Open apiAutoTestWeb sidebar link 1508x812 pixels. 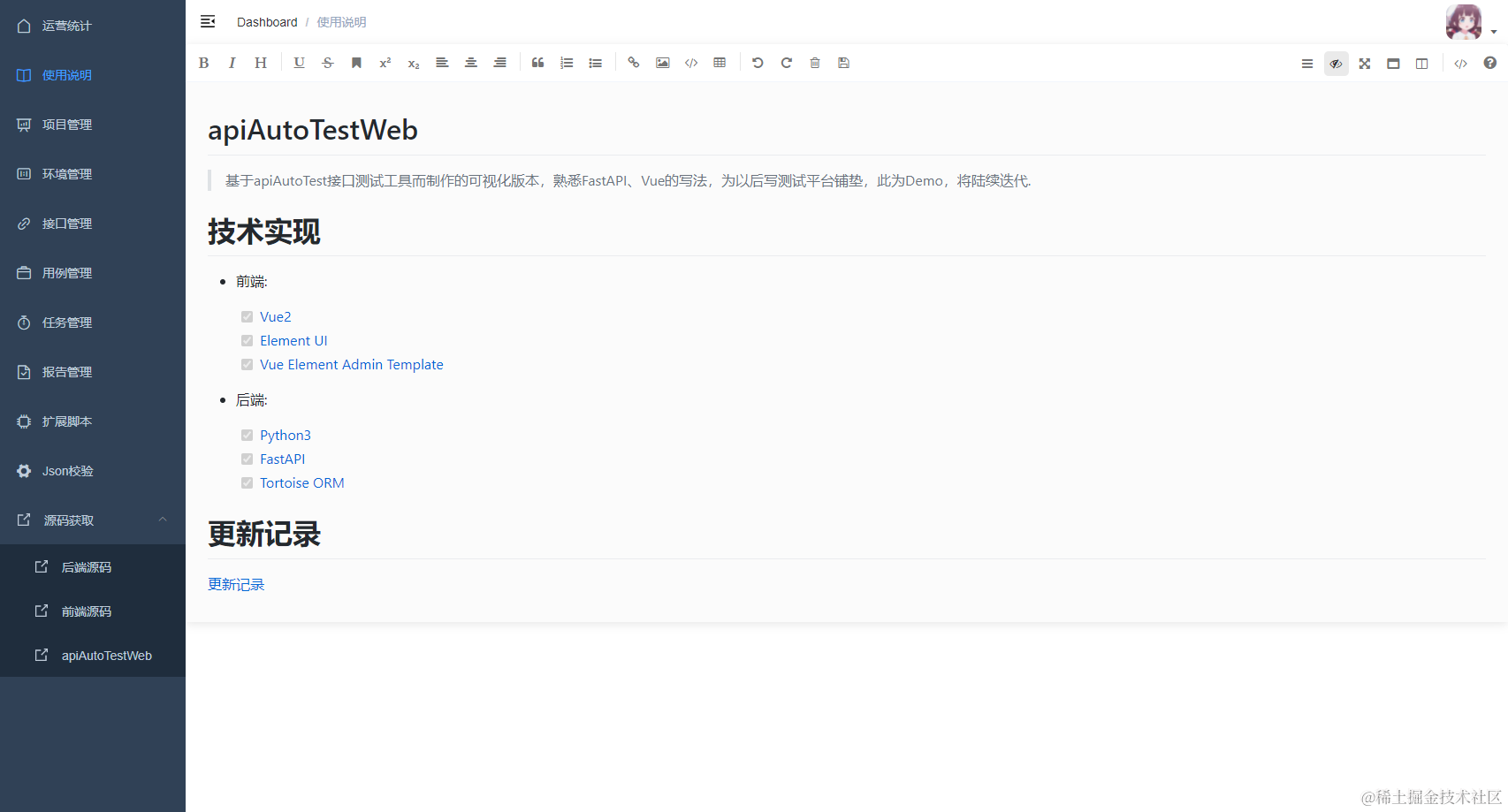pos(93,655)
